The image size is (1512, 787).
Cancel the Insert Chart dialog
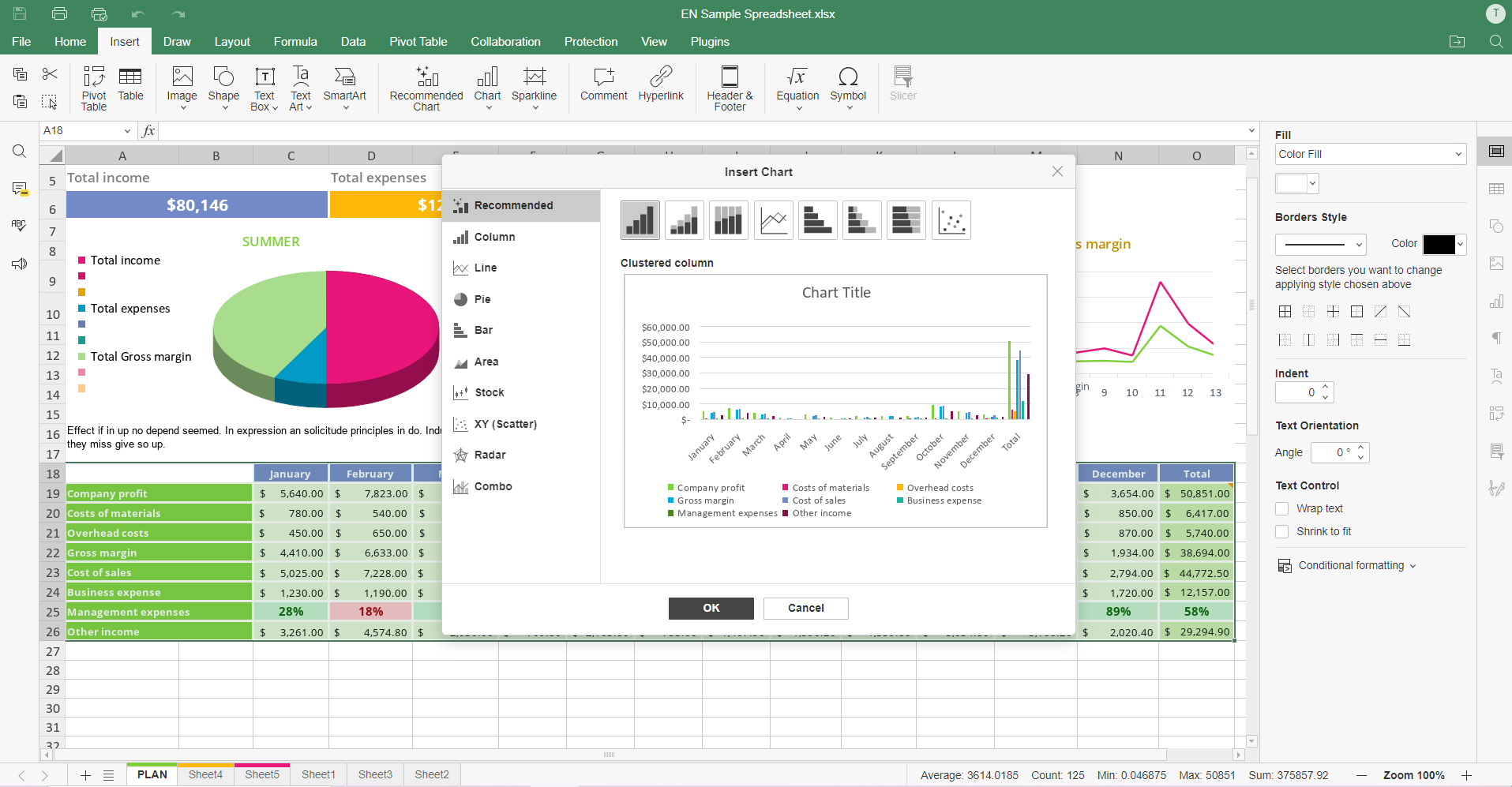click(805, 608)
